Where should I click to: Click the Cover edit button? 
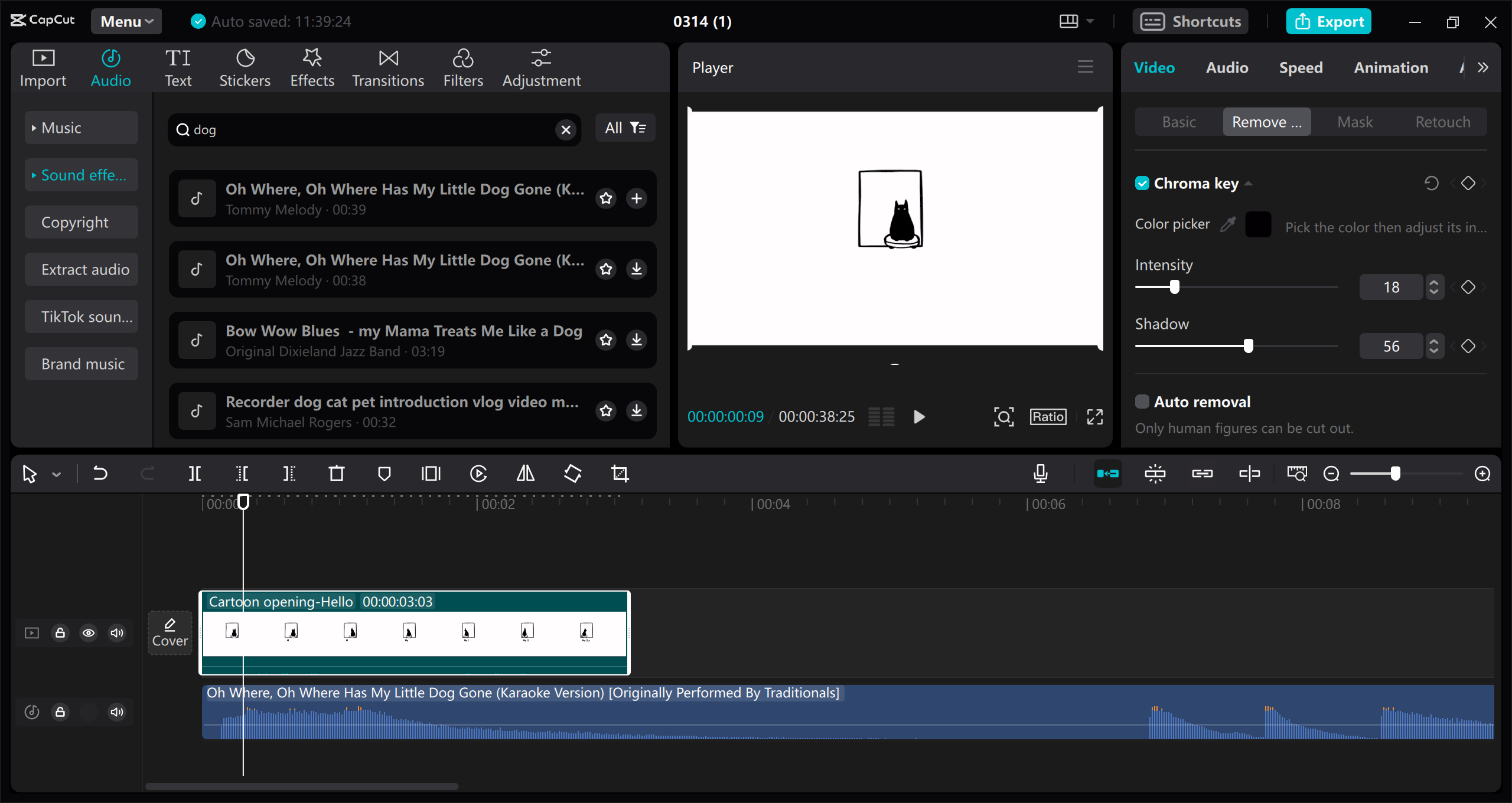click(170, 633)
